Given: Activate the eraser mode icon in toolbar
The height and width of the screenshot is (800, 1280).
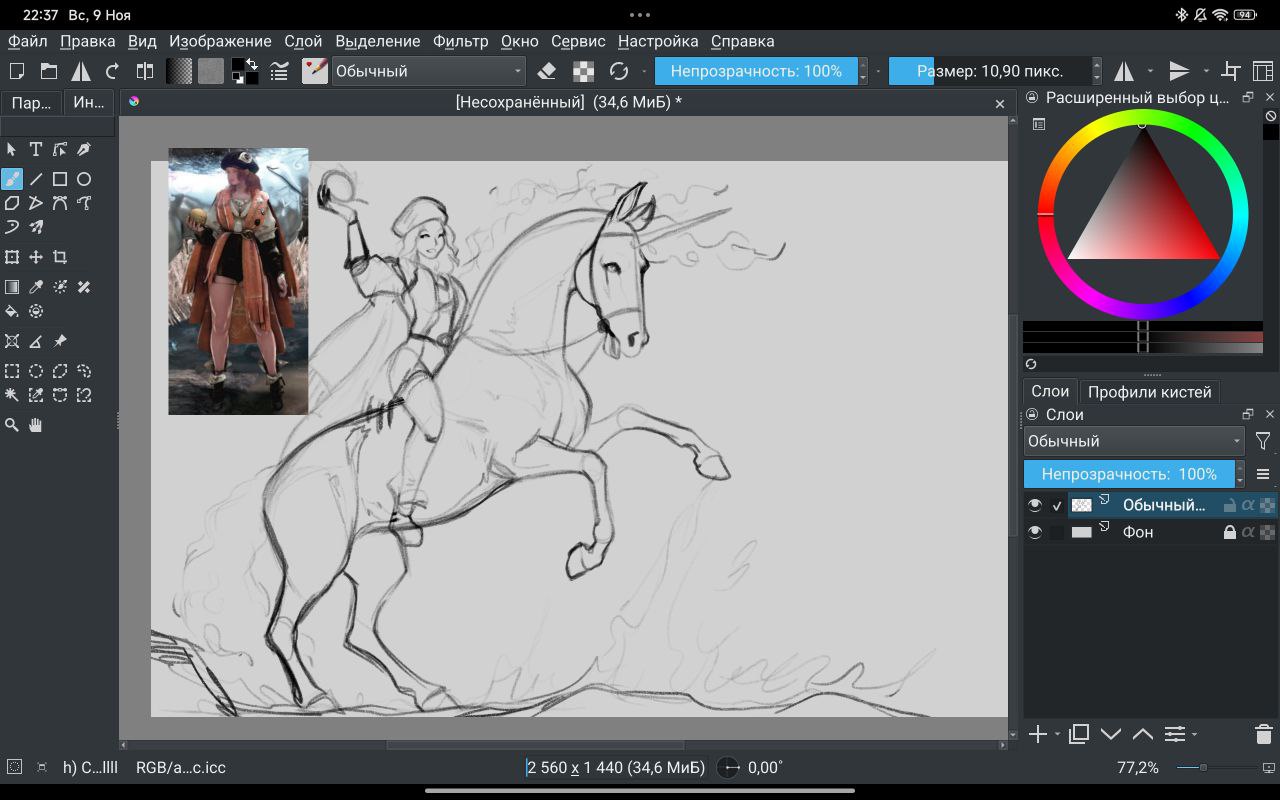Looking at the screenshot, I should click(x=547, y=71).
